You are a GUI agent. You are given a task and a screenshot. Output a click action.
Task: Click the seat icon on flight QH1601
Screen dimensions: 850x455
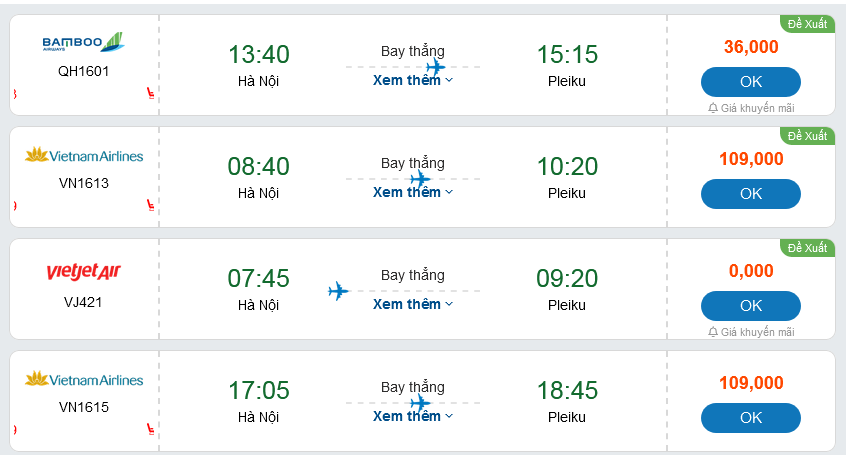[x=151, y=94]
